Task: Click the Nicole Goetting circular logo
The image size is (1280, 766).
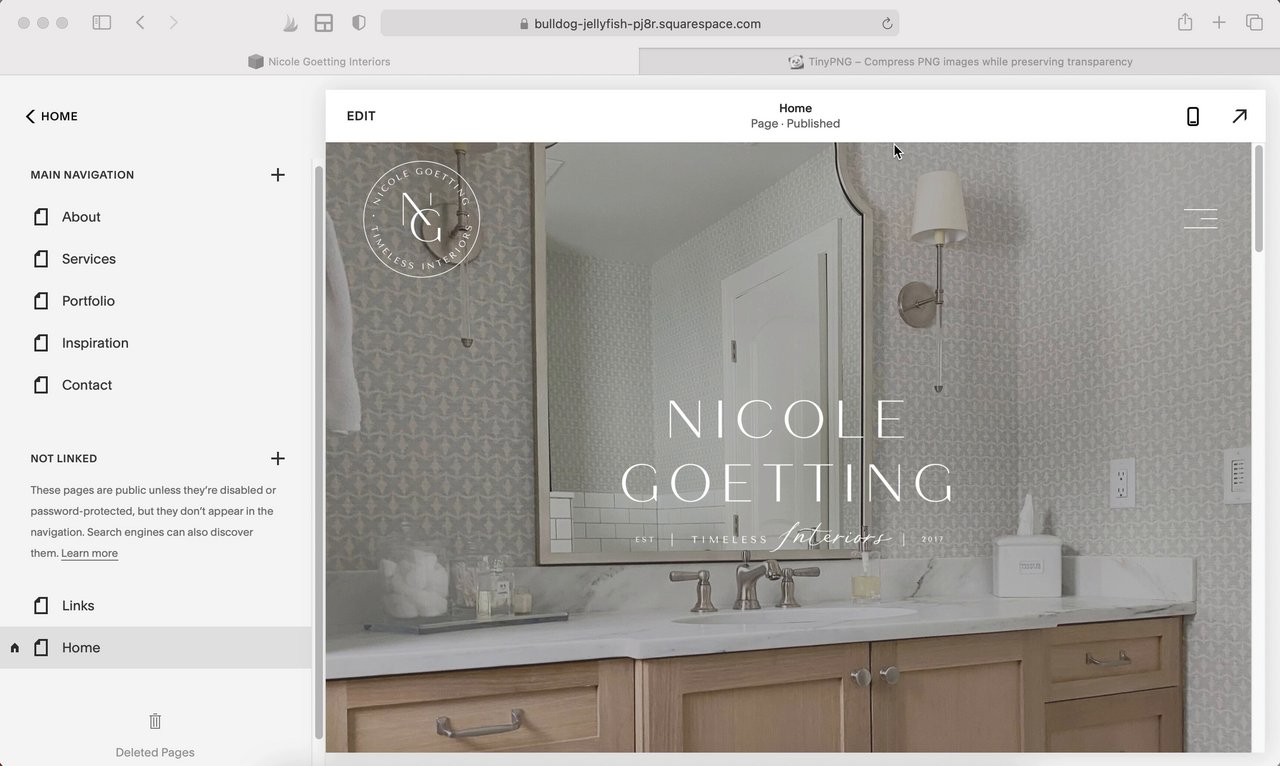Action: click(x=421, y=218)
